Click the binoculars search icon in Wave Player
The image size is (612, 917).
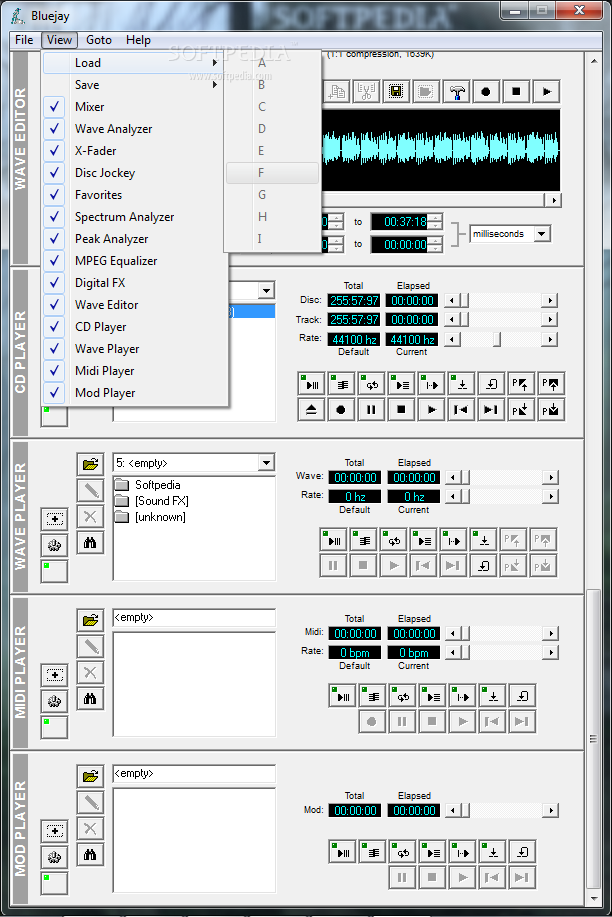[x=90, y=543]
